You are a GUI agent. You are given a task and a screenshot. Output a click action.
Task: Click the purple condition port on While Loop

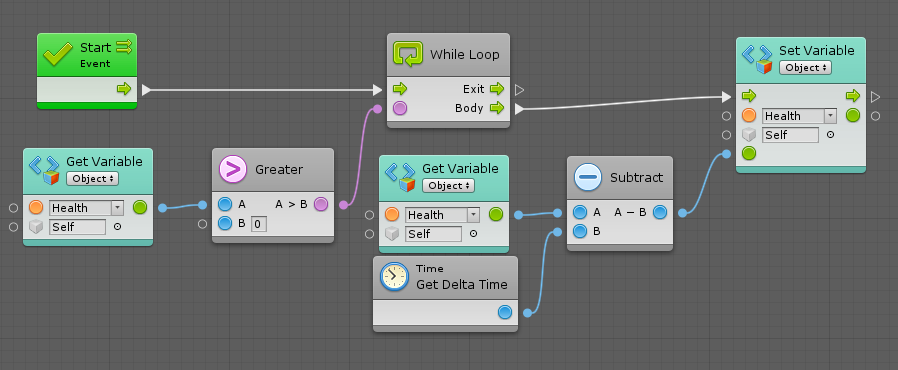coord(400,108)
